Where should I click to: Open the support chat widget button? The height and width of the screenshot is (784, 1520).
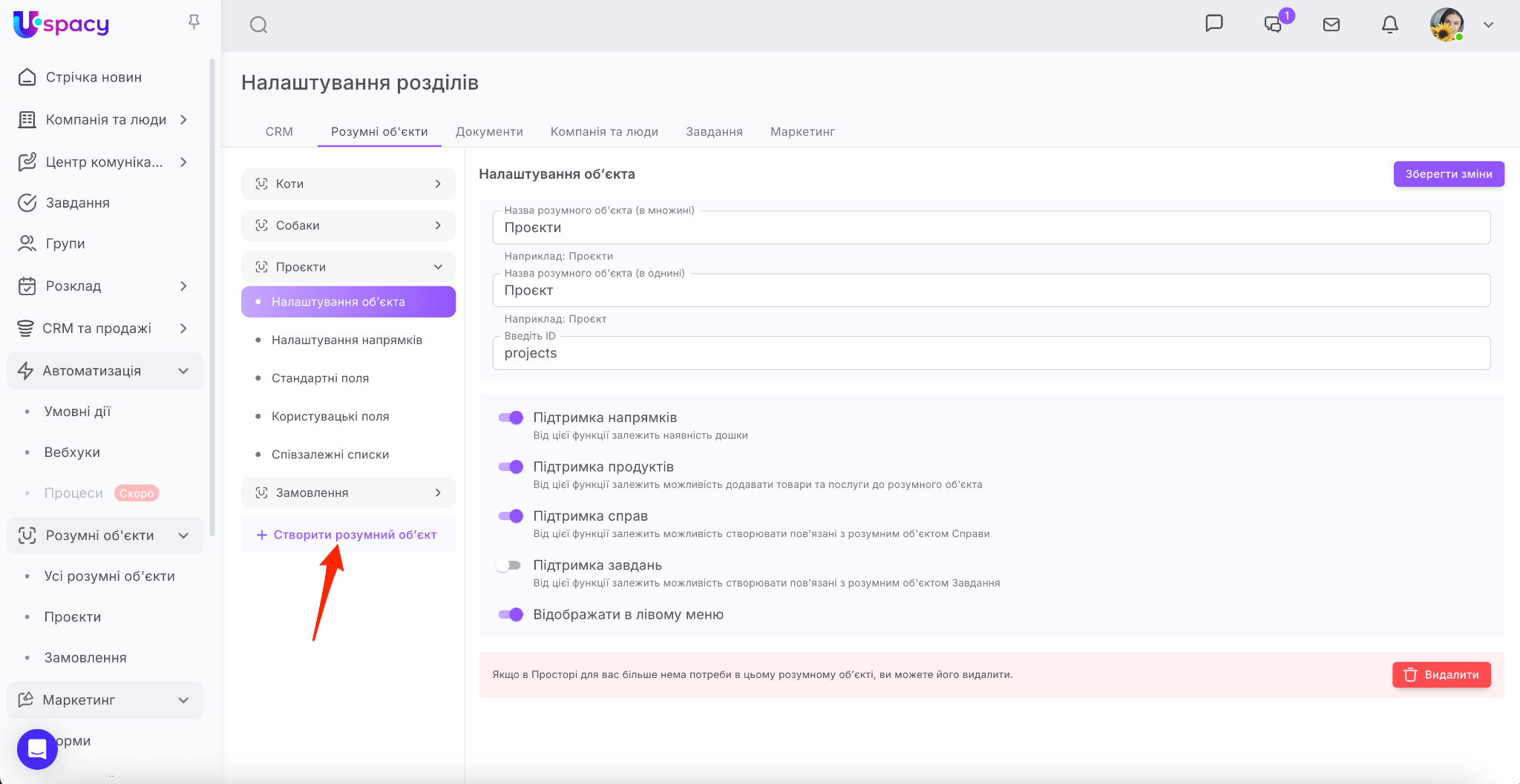pyautogui.click(x=37, y=749)
